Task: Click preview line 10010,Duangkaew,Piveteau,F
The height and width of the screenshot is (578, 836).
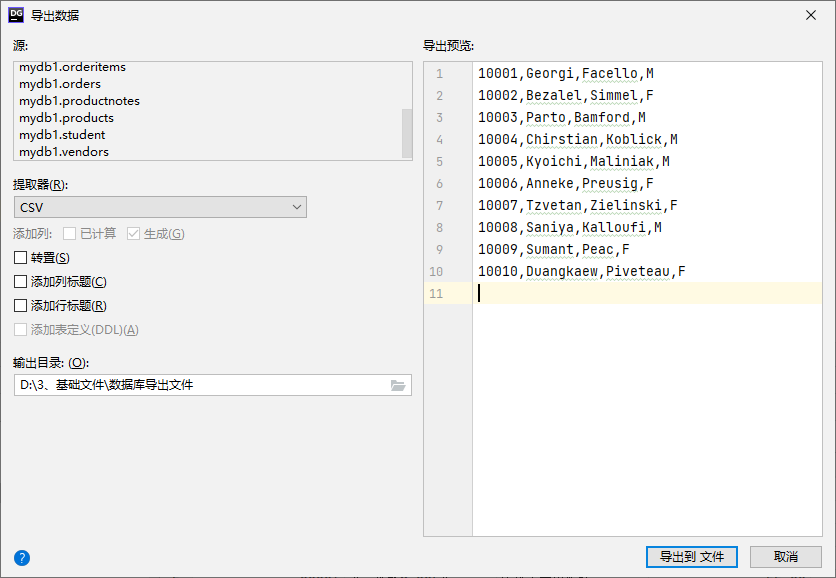Action: [582, 271]
